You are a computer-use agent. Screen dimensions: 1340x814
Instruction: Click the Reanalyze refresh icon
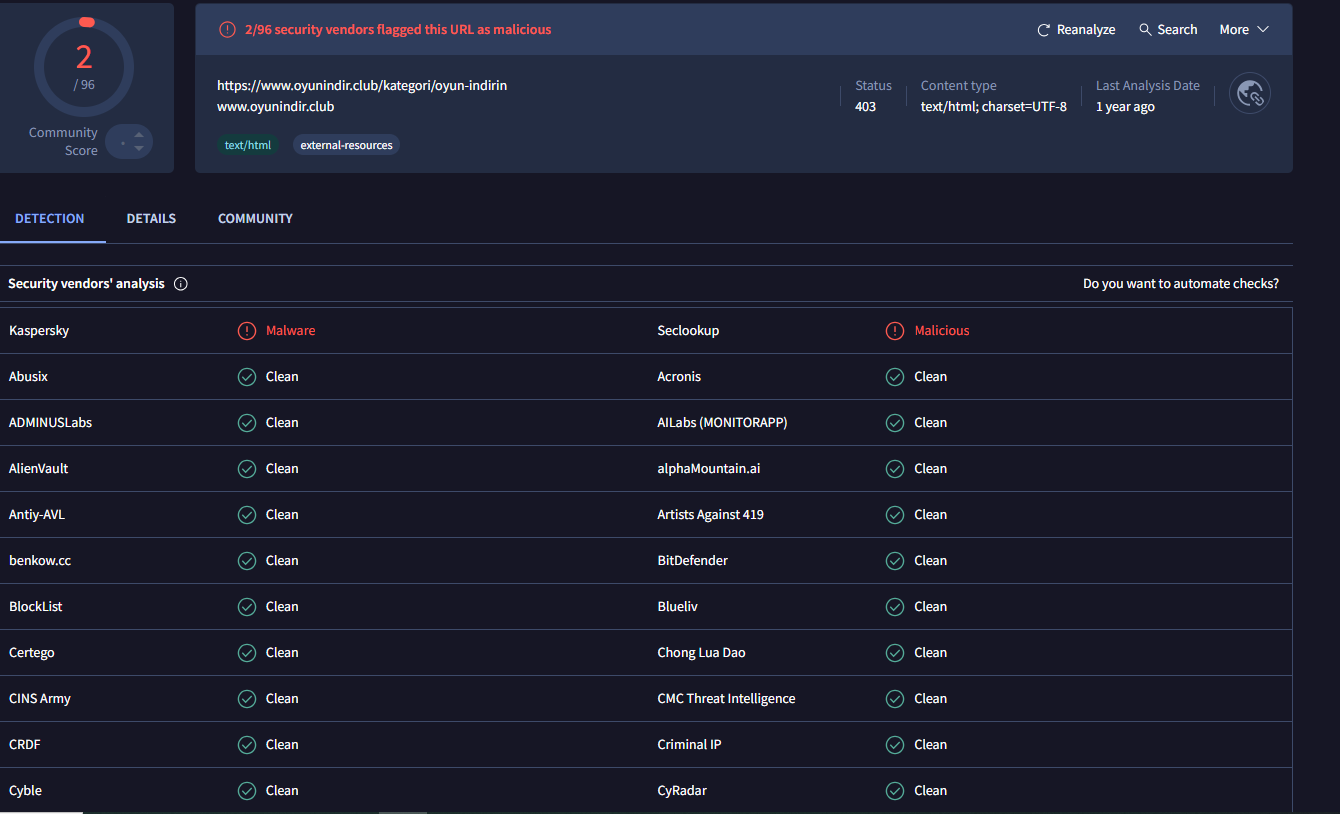pos(1044,30)
